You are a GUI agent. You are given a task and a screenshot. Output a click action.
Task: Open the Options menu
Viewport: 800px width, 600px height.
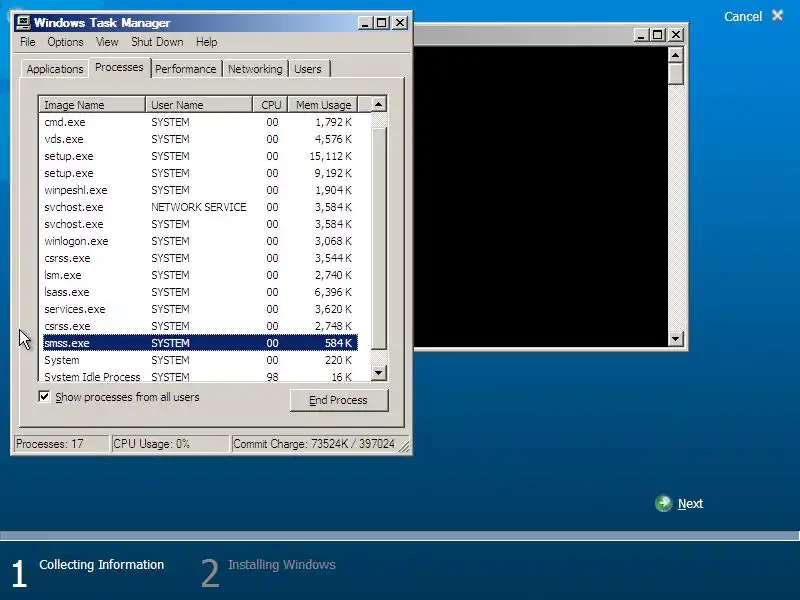(65, 42)
